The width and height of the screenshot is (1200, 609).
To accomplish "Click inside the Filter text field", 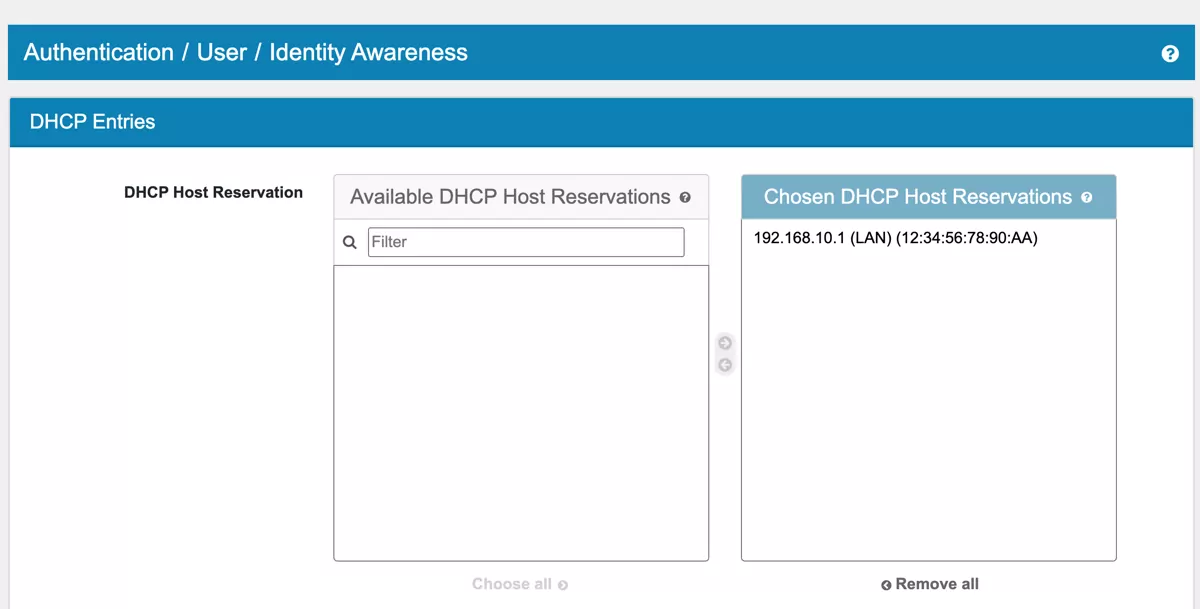I will [525, 242].
